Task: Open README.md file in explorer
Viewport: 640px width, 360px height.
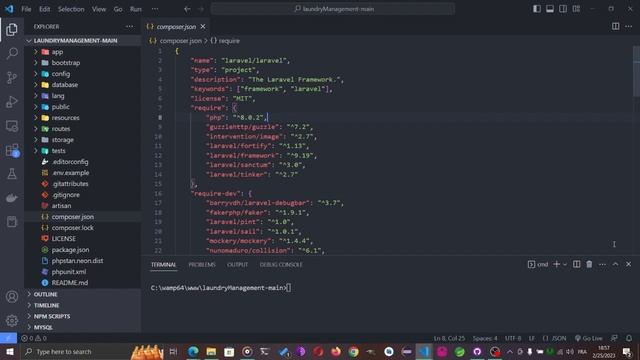Action: click(x=69, y=283)
